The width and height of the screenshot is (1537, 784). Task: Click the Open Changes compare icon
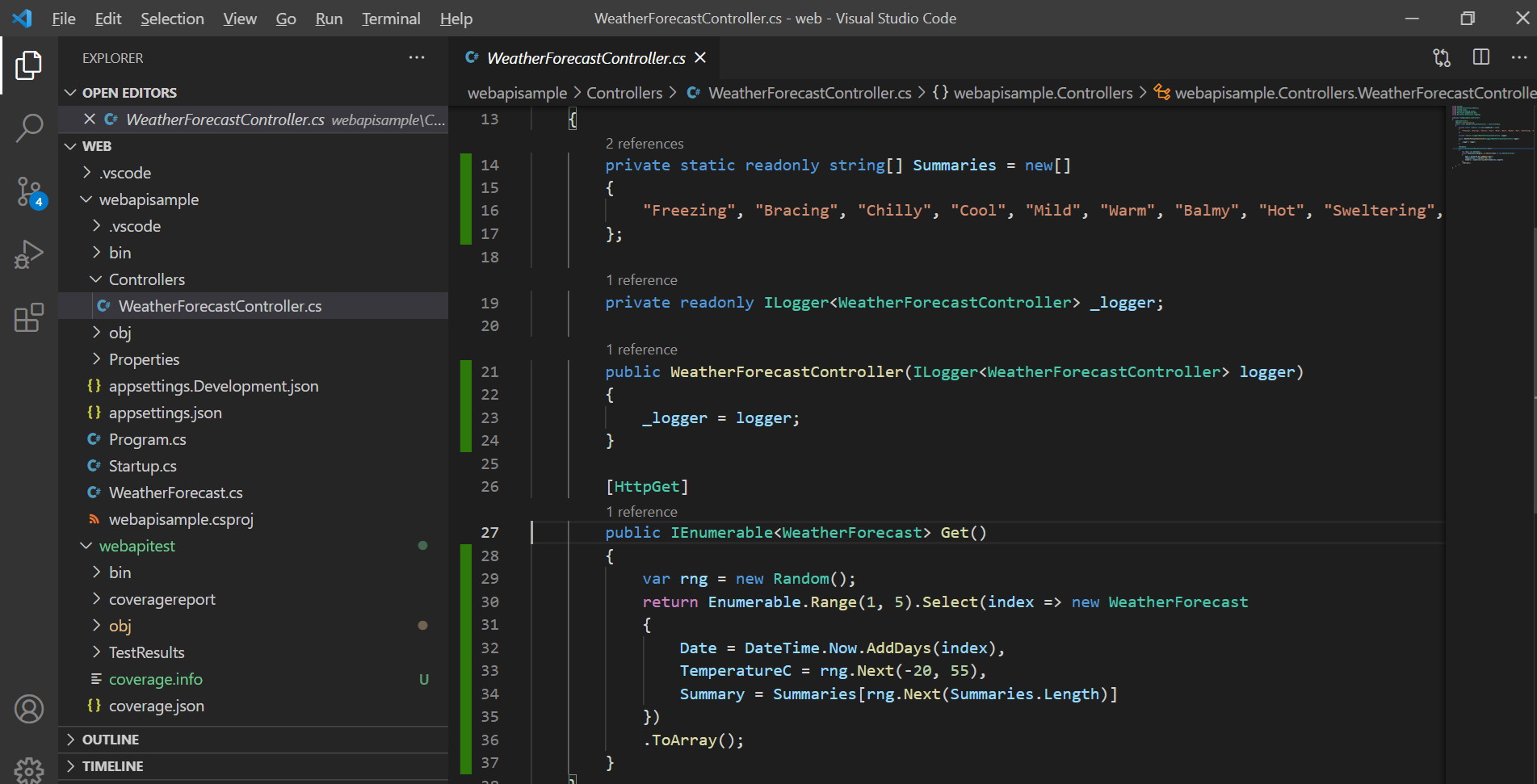(1442, 57)
